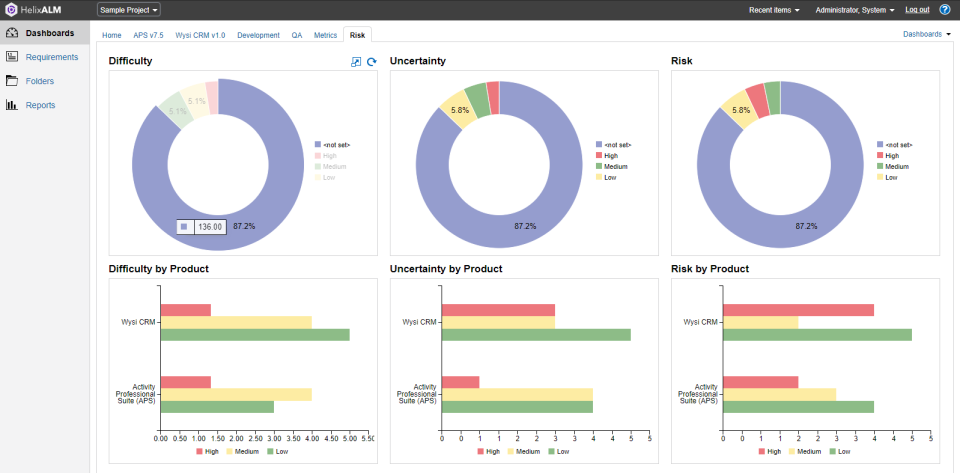Open the Sample Project dropdown

pyautogui.click(x=129, y=10)
